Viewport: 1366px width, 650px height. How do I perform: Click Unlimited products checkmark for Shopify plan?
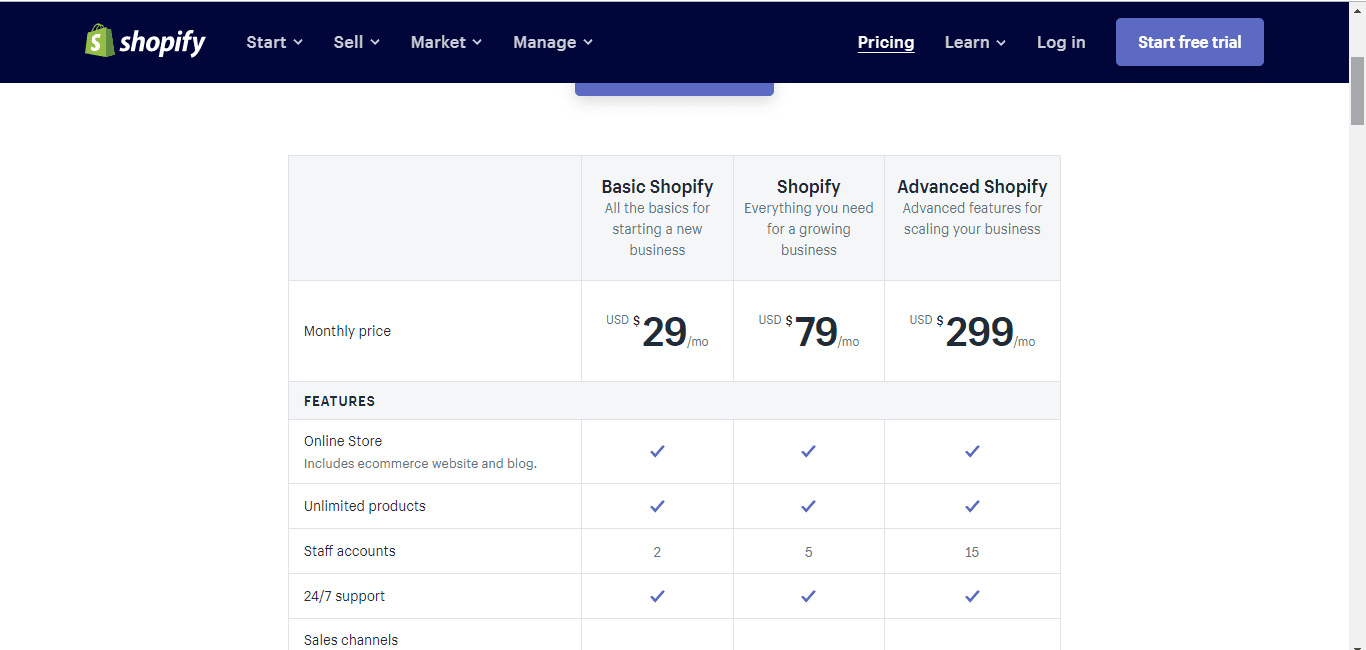pyautogui.click(x=808, y=506)
